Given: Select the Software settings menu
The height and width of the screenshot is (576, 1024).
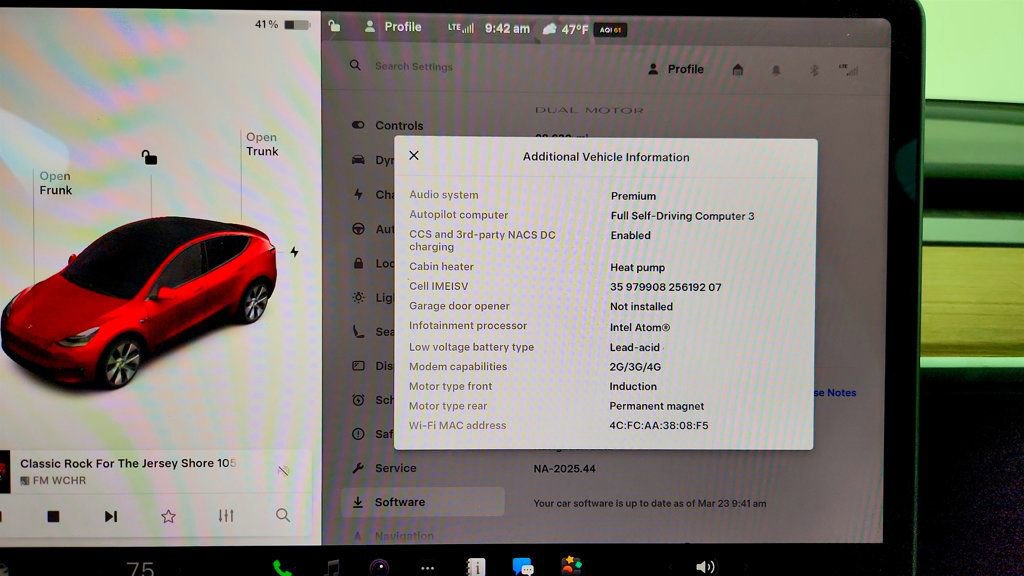Looking at the screenshot, I should (x=423, y=502).
